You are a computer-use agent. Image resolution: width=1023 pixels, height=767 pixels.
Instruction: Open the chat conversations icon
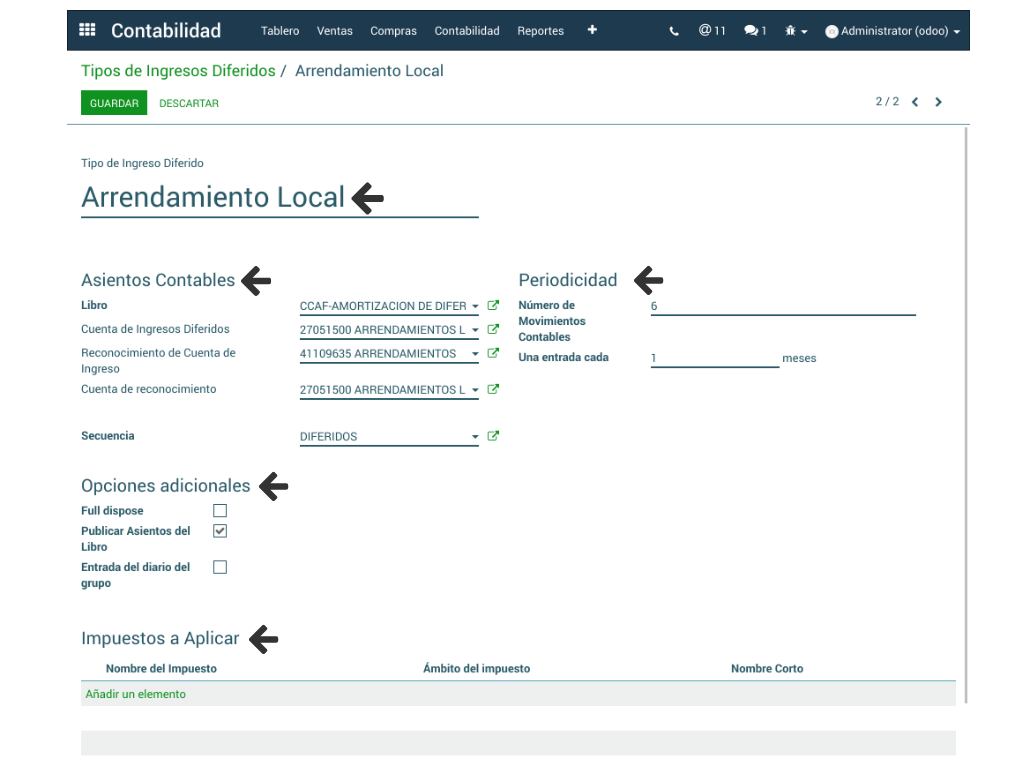tap(754, 31)
